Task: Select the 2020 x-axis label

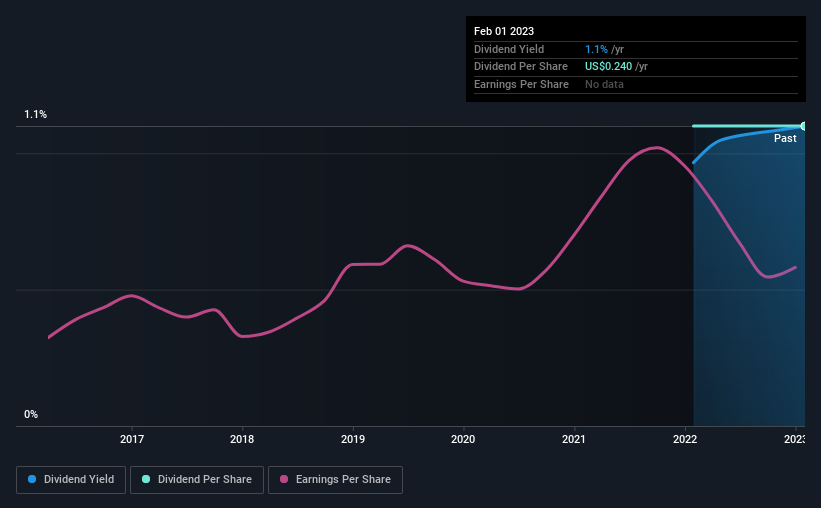Action: pos(463,439)
